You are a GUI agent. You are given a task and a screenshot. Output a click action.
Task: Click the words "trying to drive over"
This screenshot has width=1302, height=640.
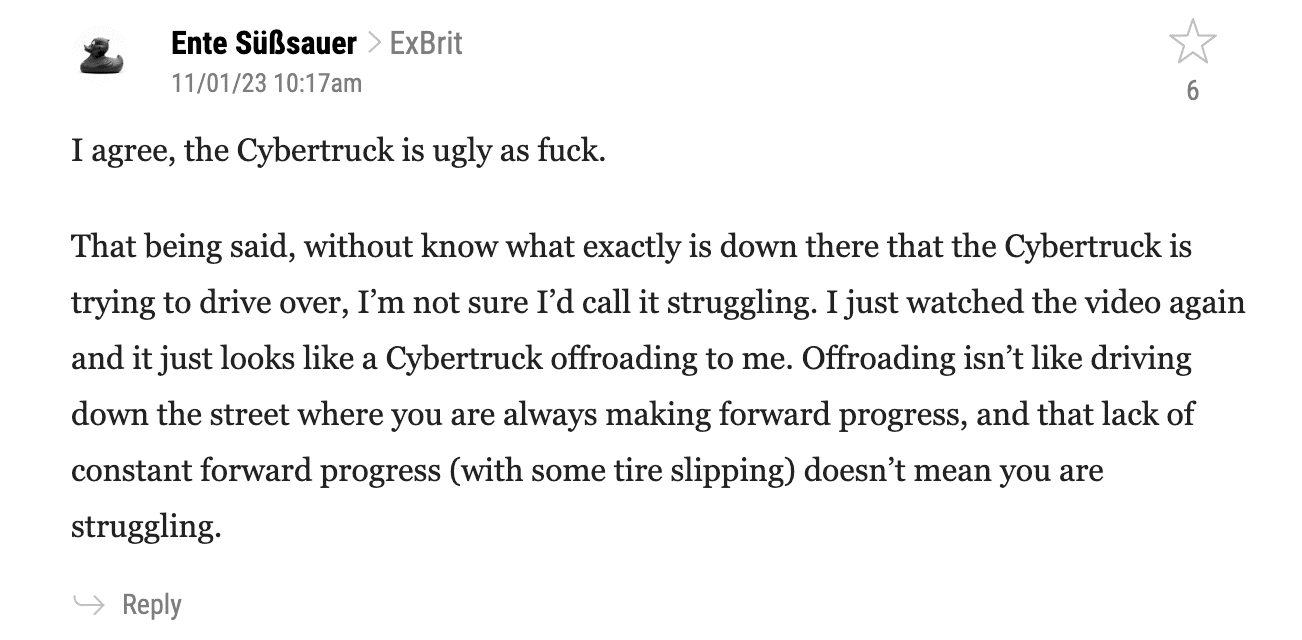click(x=210, y=303)
